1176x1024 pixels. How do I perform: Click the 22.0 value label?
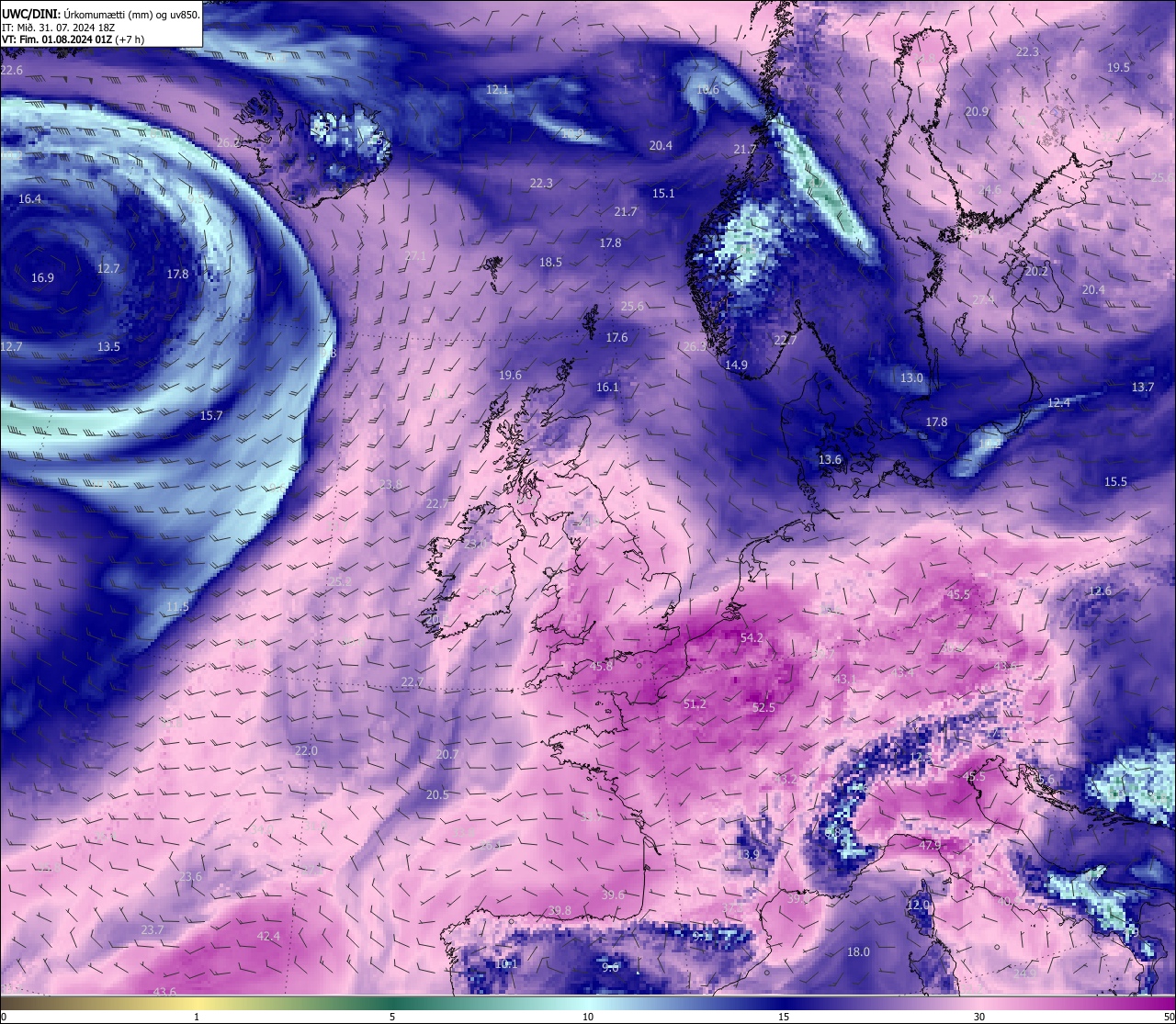tap(306, 750)
